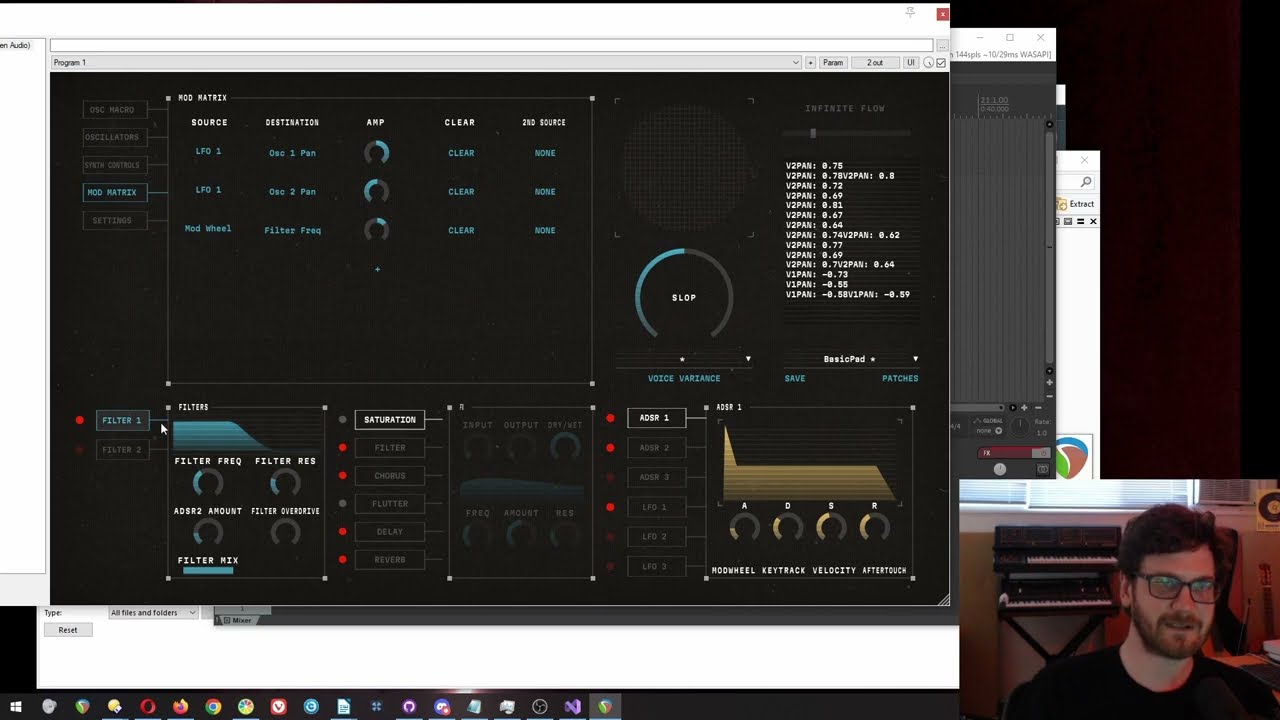Change the Filter Freq destination selector
The width and height of the screenshot is (1280, 720).
(292, 230)
